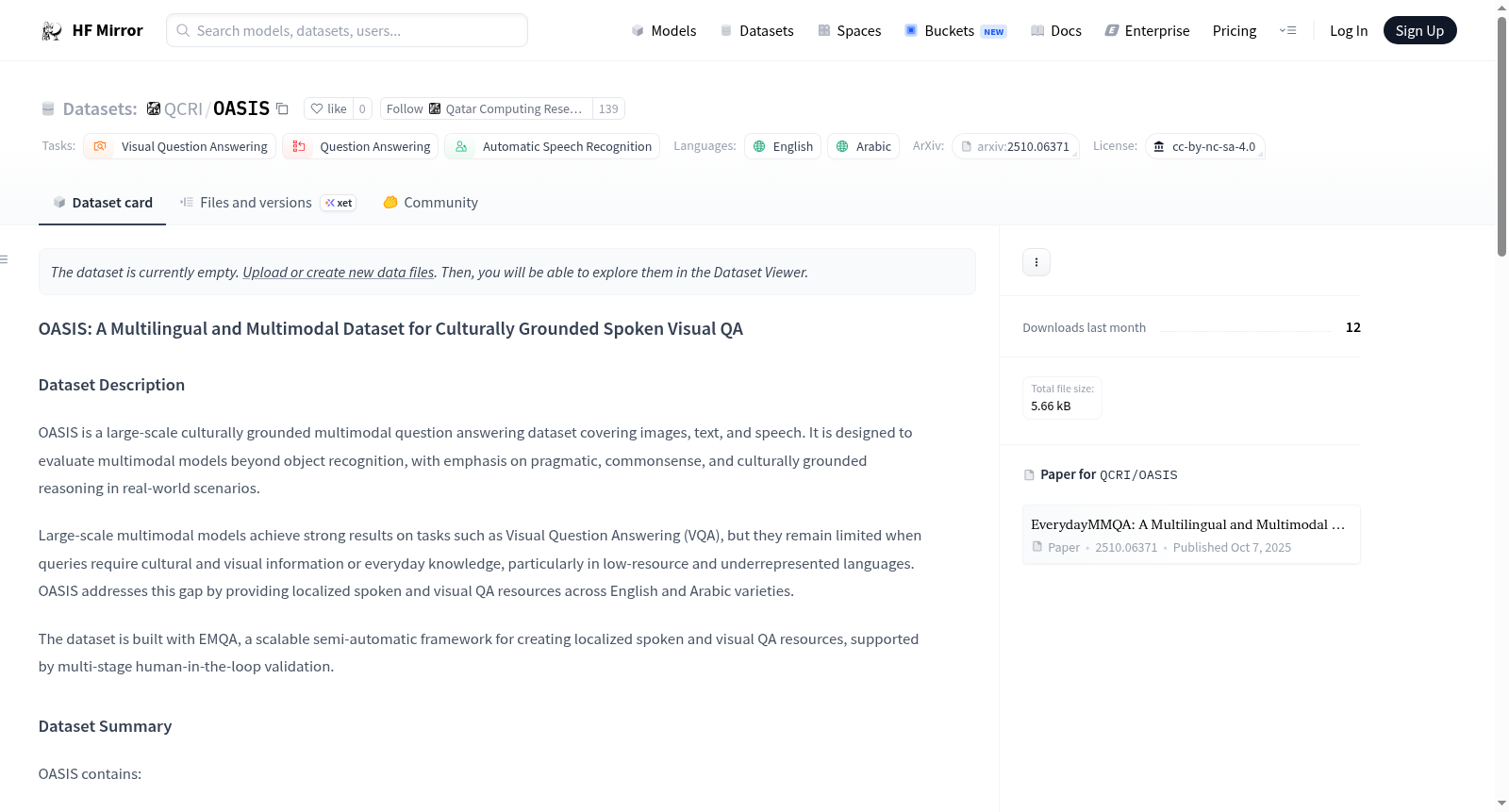Click the page vertical scrollbar thumb

click(x=1502, y=137)
